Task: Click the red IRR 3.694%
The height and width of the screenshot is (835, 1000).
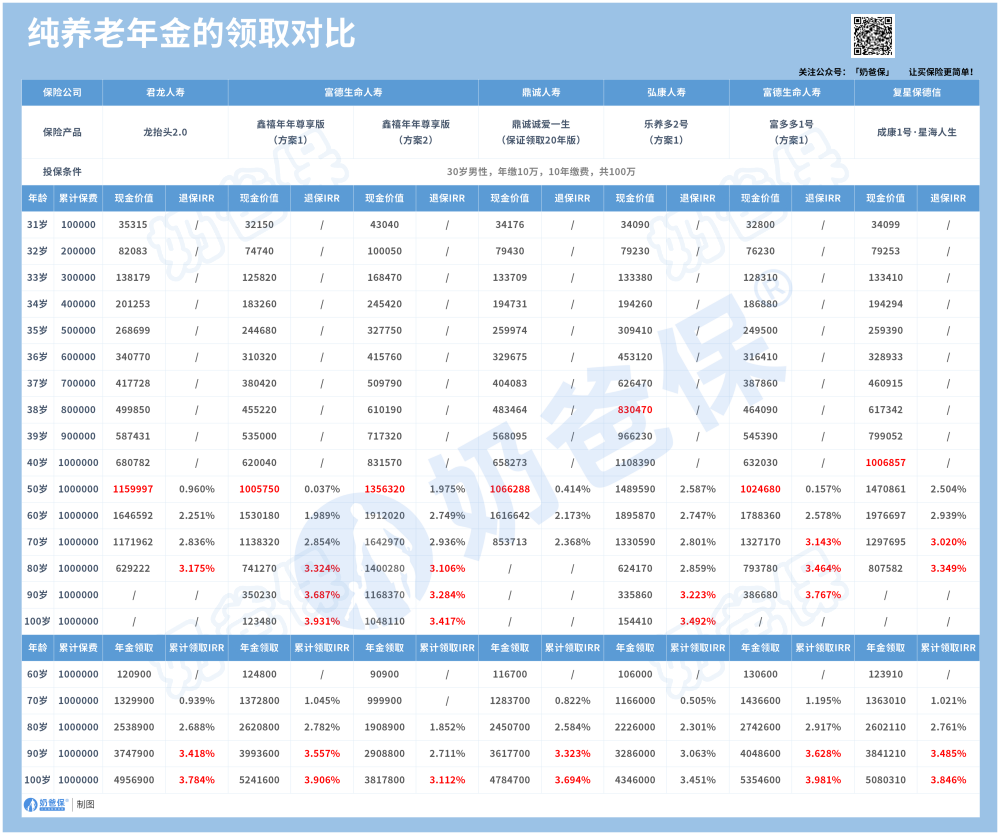Action: coord(573,780)
